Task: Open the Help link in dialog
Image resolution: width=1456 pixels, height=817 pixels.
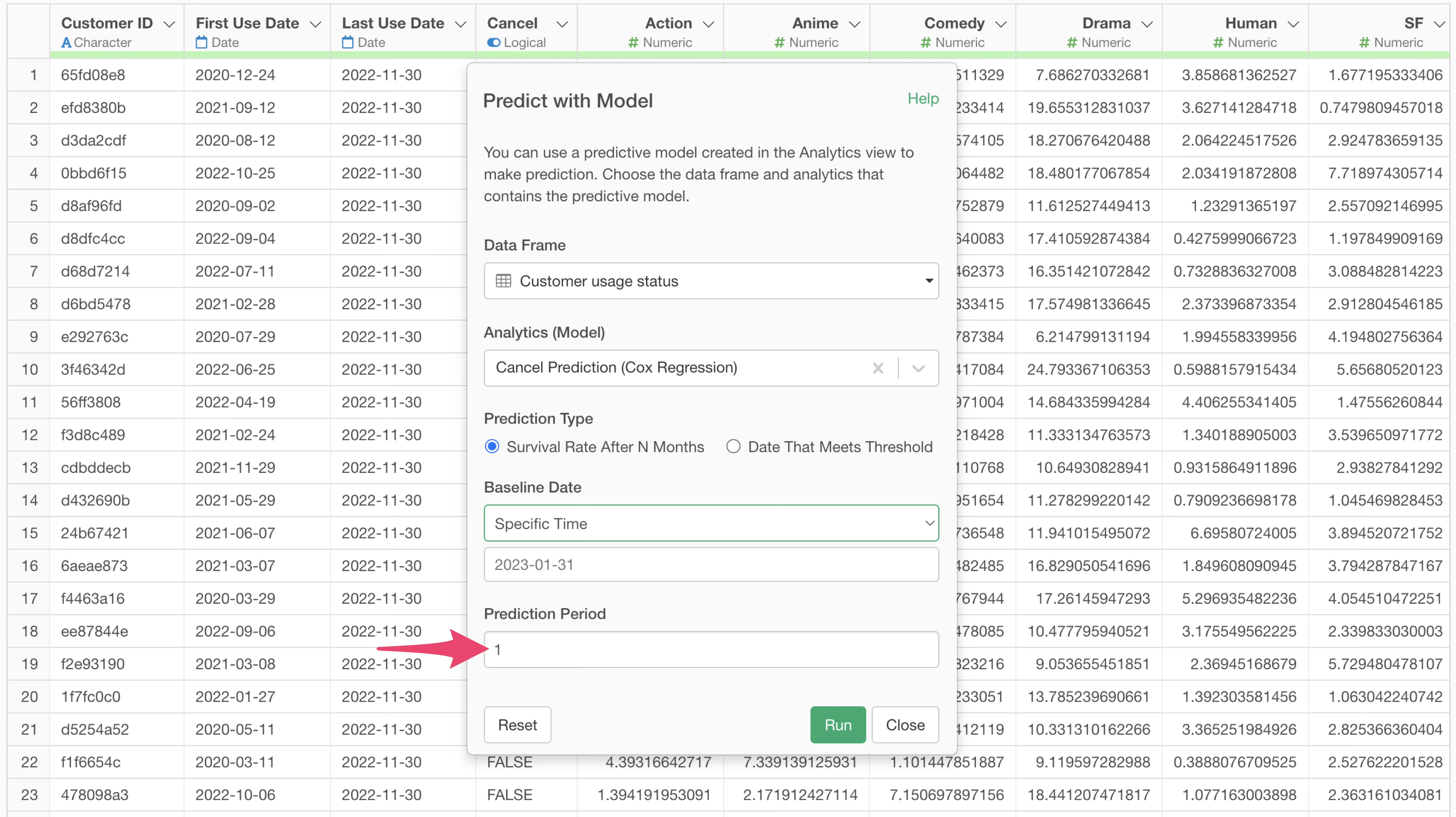Action: [923, 98]
